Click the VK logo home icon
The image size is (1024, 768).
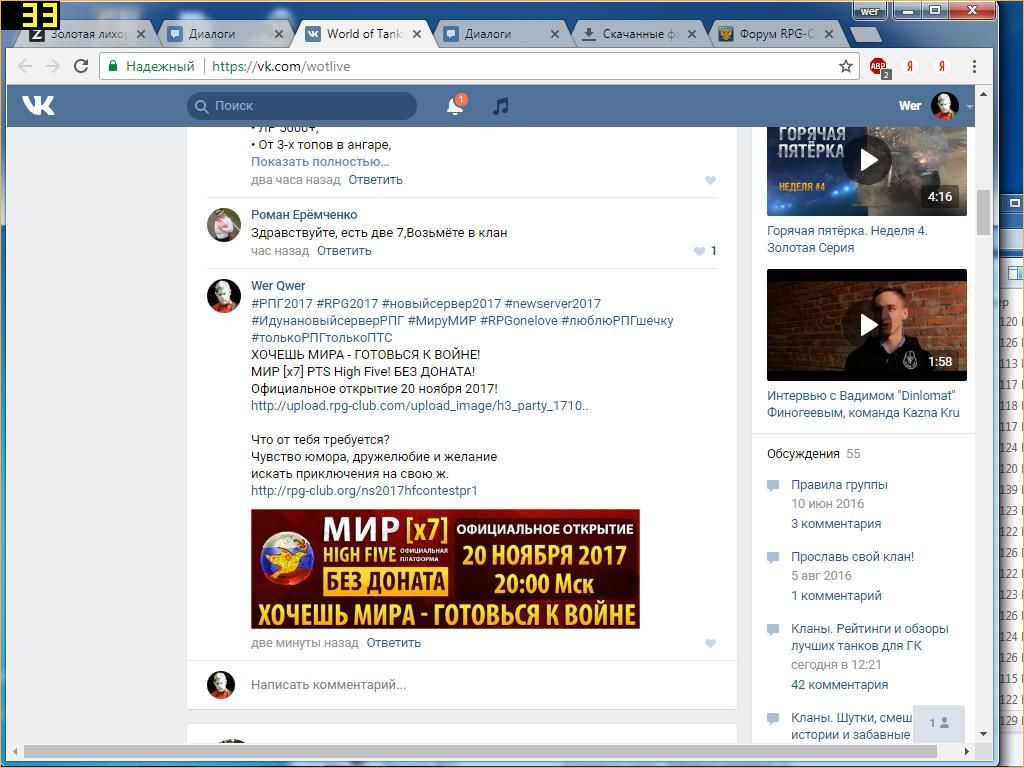click(38, 105)
